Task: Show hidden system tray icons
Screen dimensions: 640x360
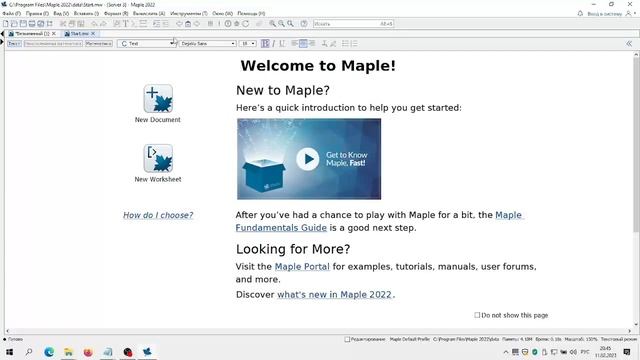Action: [506, 352]
